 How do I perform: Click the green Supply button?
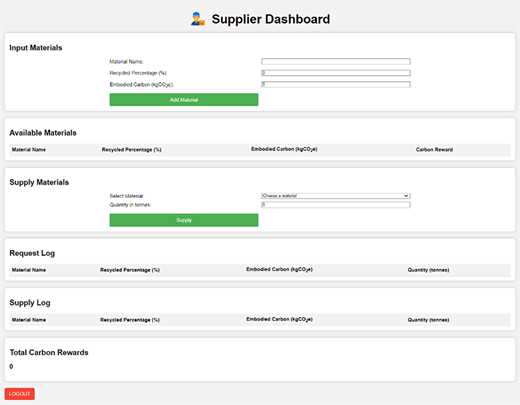pos(184,220)
